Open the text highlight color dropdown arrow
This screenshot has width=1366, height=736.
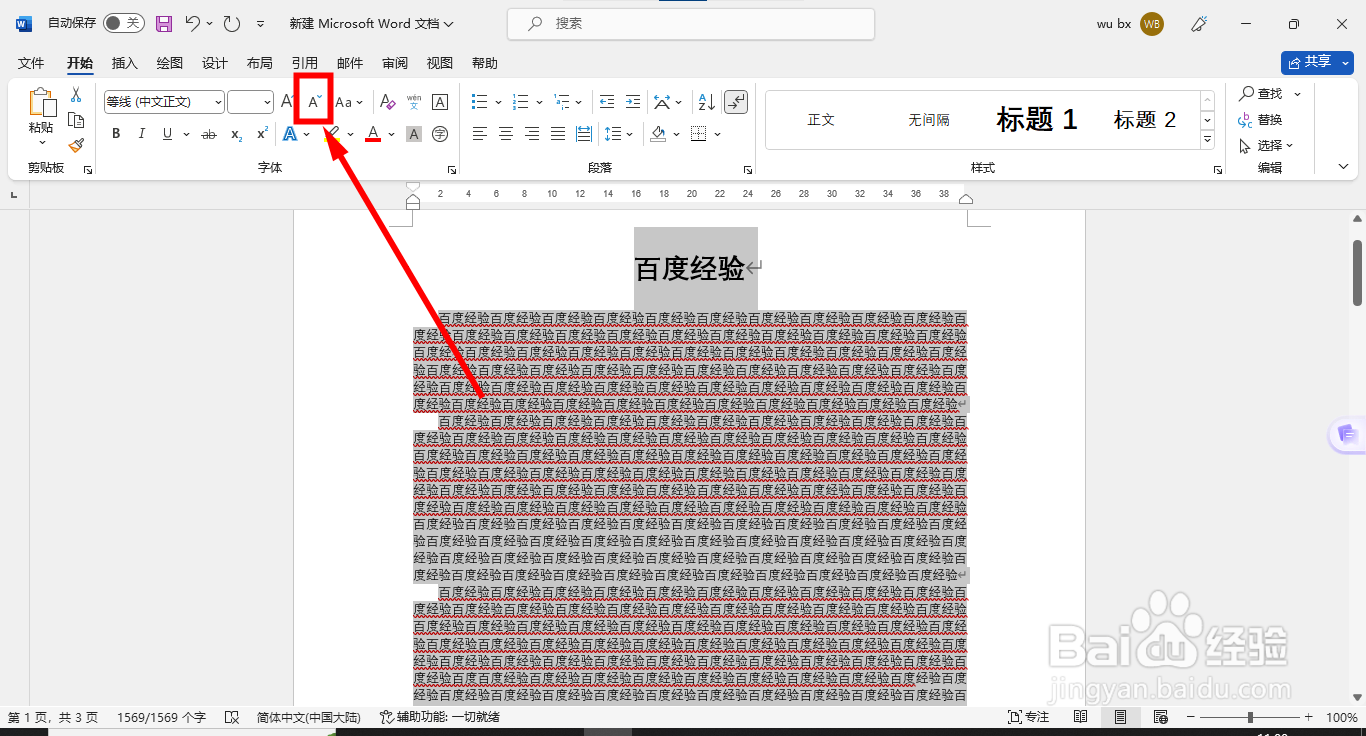[351, 134]
